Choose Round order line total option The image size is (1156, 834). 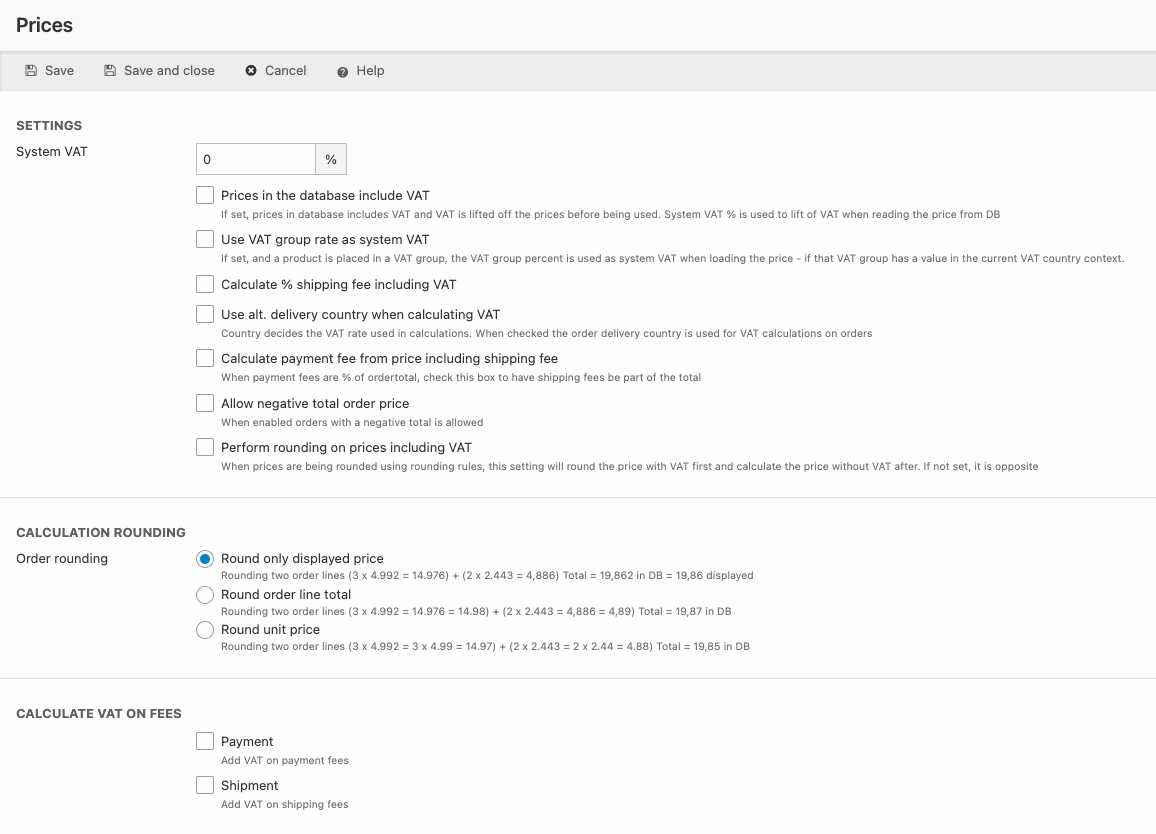coord(205,595)
